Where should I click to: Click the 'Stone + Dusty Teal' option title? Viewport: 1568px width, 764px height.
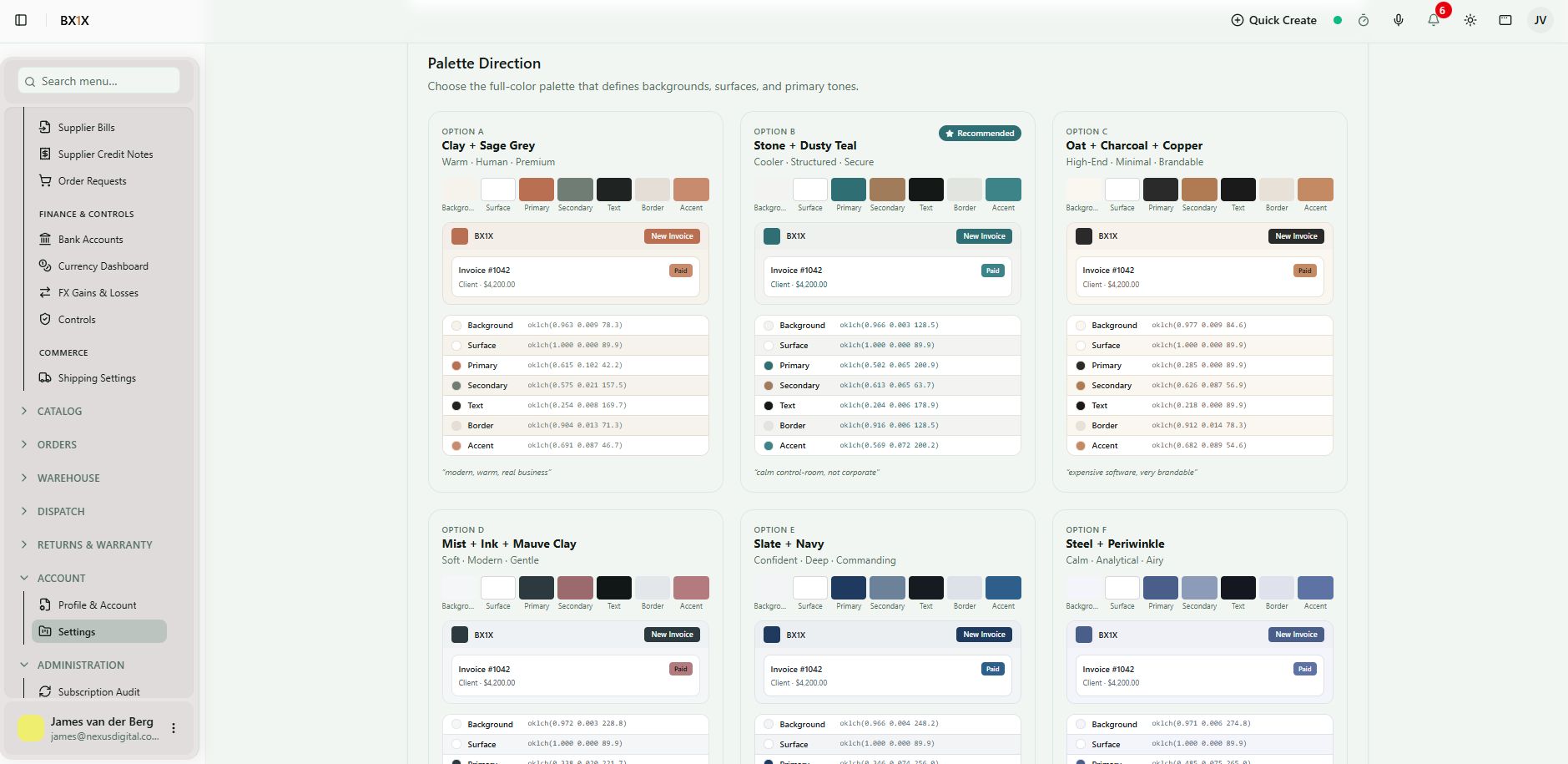pos(804,145)
